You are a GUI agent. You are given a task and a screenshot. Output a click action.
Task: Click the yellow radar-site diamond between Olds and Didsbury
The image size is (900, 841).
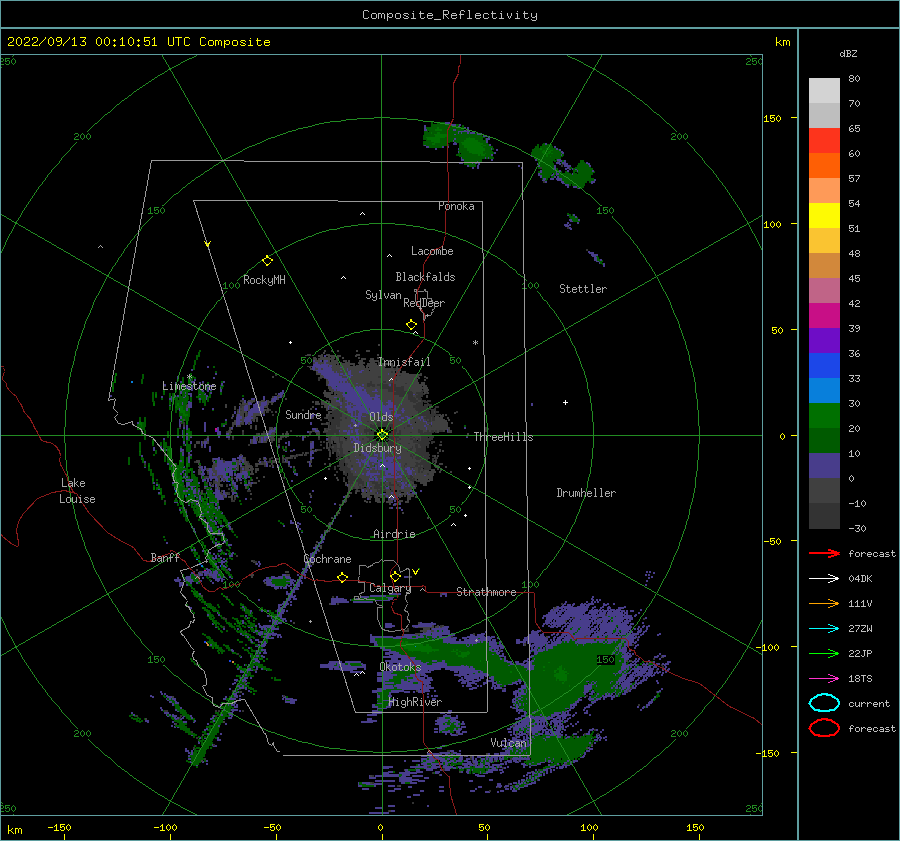(382, 435)
